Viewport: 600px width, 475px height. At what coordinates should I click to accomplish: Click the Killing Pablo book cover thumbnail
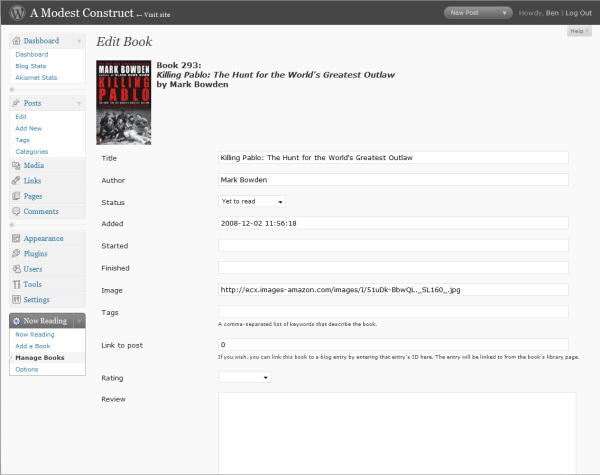coord(122,104)
